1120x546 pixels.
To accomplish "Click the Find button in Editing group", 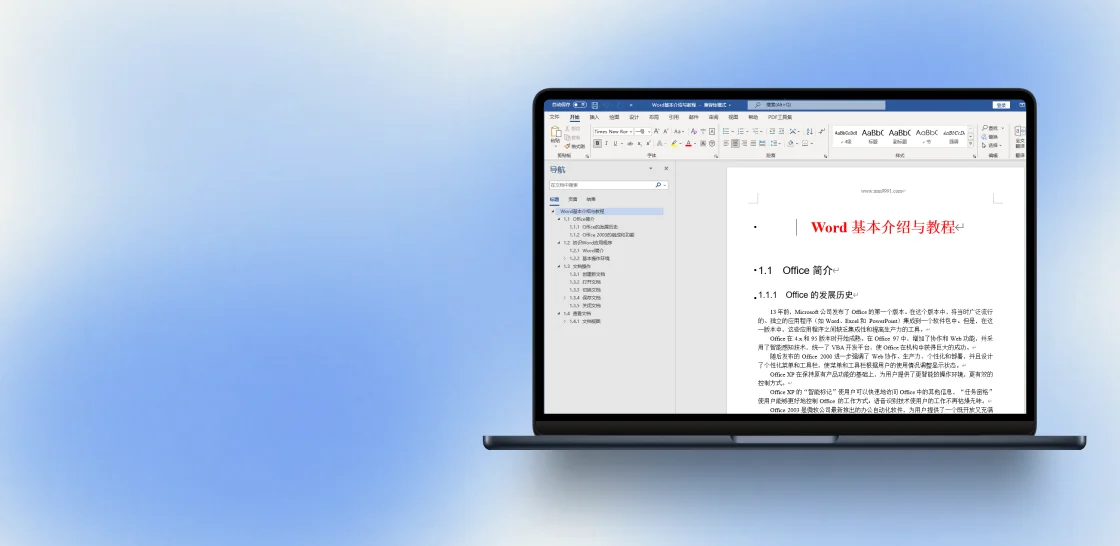I will (990, 128).
